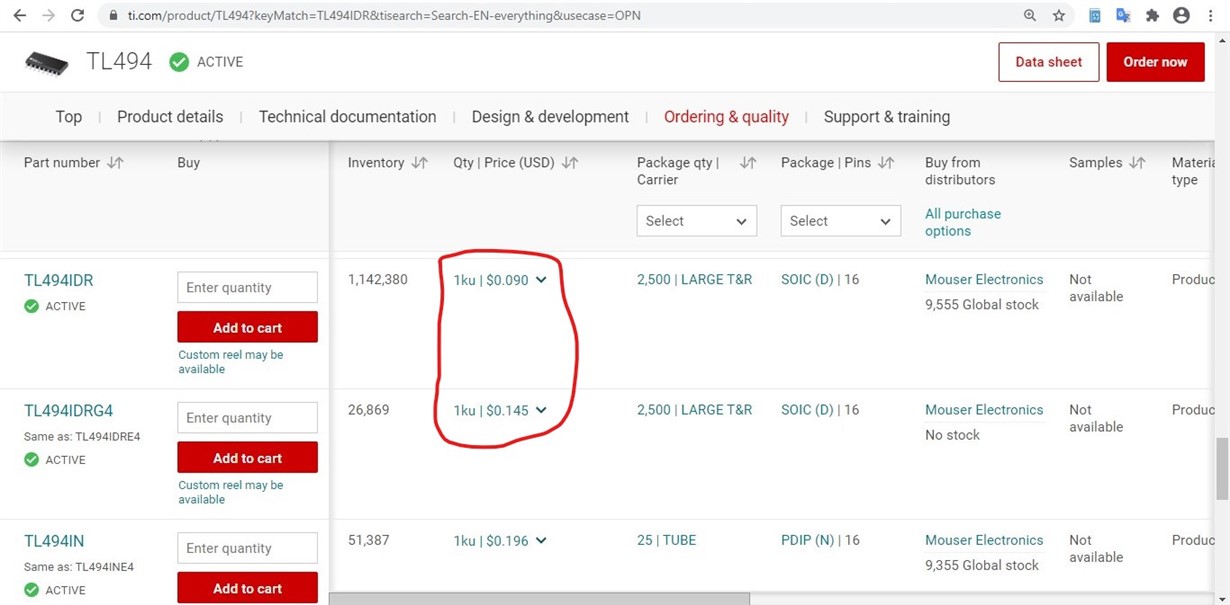Sort by Package | Pins arrows icon

pos(886,162)
